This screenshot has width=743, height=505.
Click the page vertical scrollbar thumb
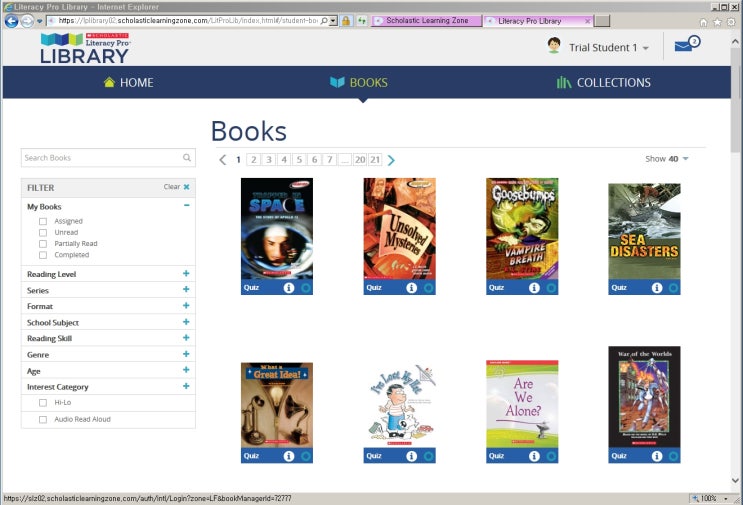735,99
